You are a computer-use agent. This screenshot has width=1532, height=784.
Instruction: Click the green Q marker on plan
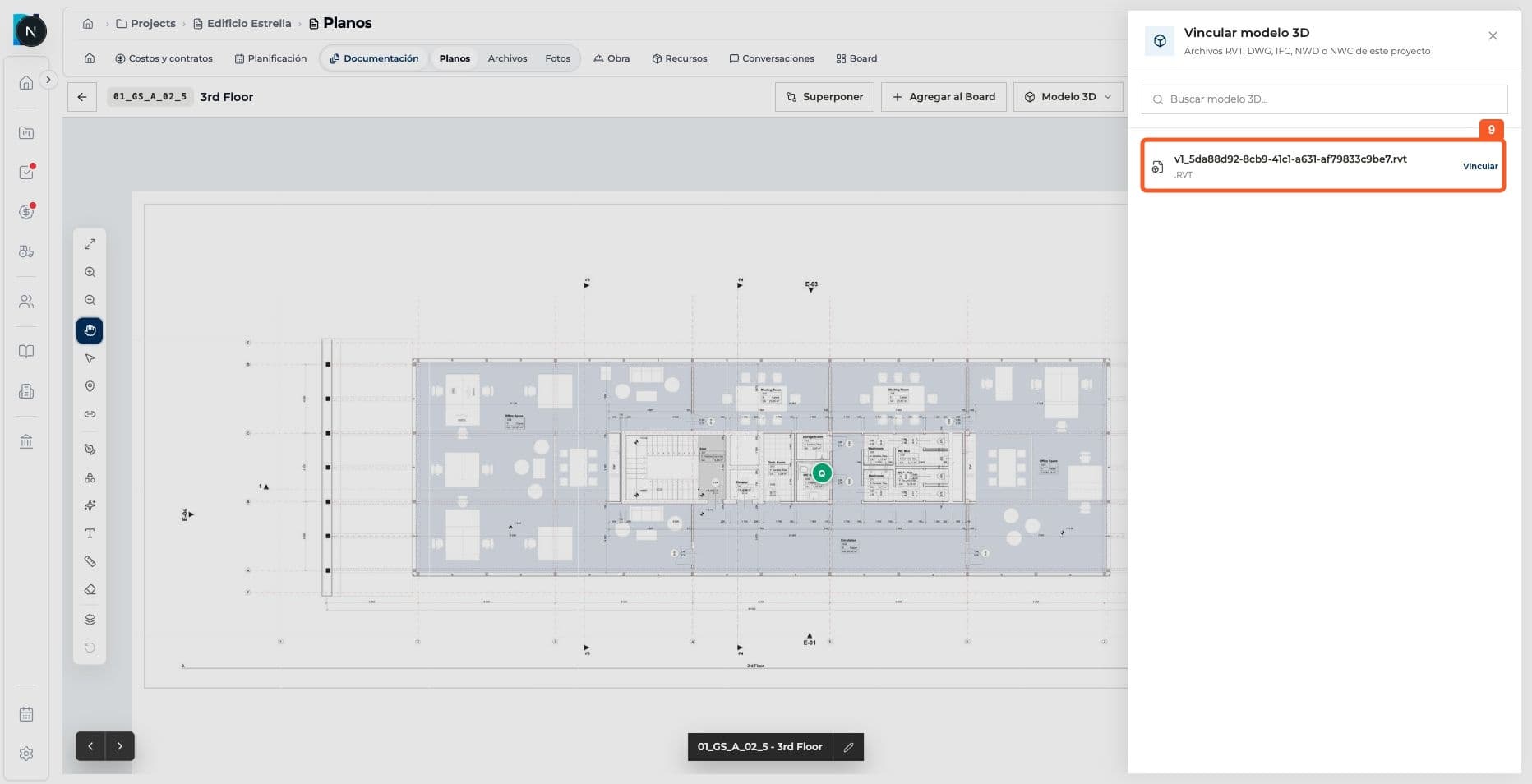(821, 473)
